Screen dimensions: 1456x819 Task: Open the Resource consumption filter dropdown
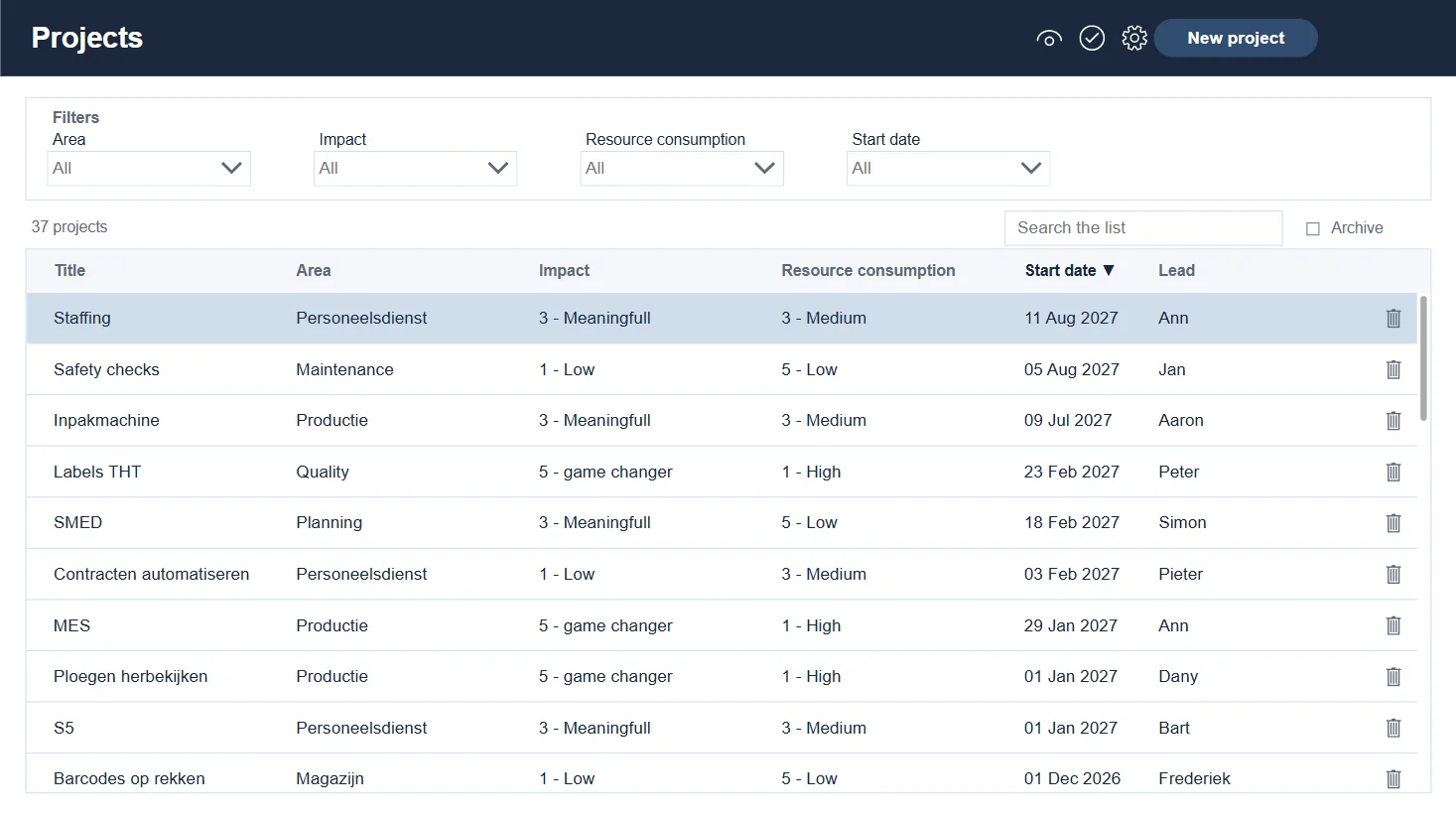[682, 168]
